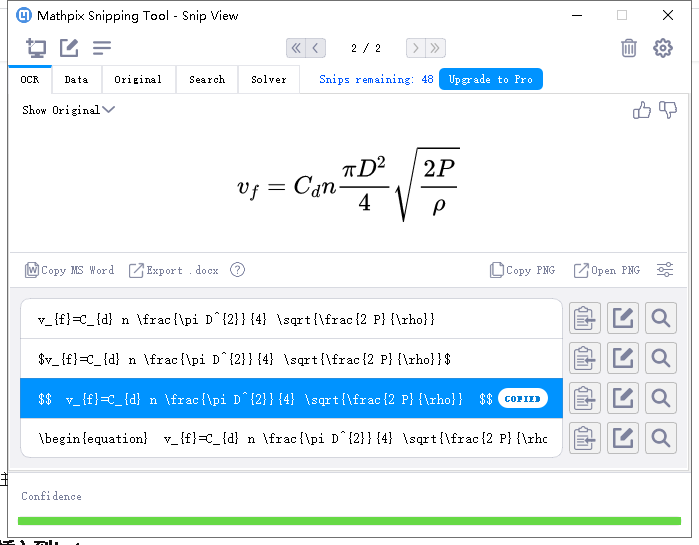Image resolution: width=699 pixels, height=545 pixels.
Task: Click Upgrade to Pro button
Action: pos(490,79)
